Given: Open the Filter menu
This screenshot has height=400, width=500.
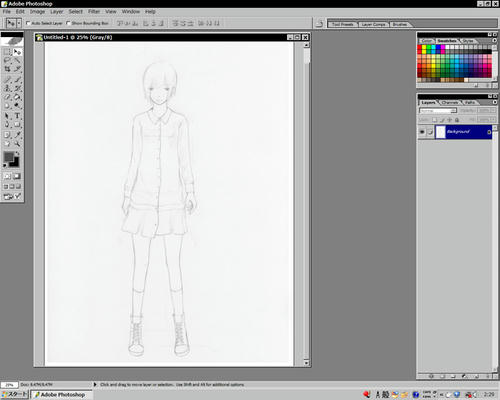Looking at the screenshot, I should point(94,12).
